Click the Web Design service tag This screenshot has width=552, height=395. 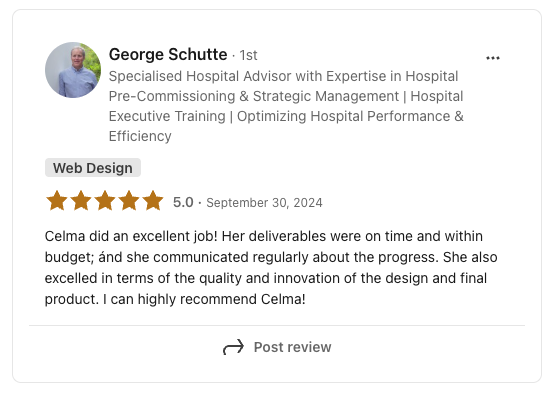coord(93,168)
